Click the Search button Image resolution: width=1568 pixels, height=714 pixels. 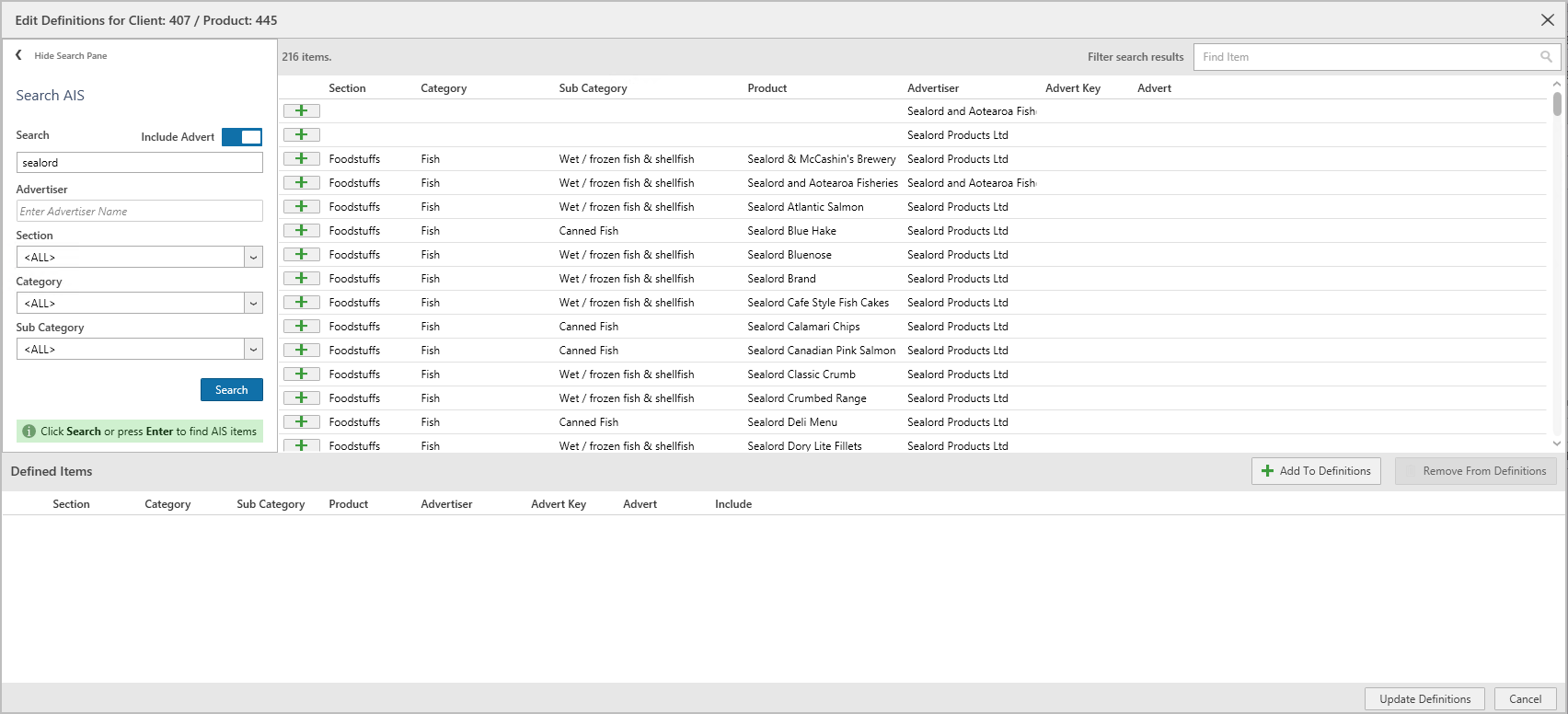coord(232,390)
